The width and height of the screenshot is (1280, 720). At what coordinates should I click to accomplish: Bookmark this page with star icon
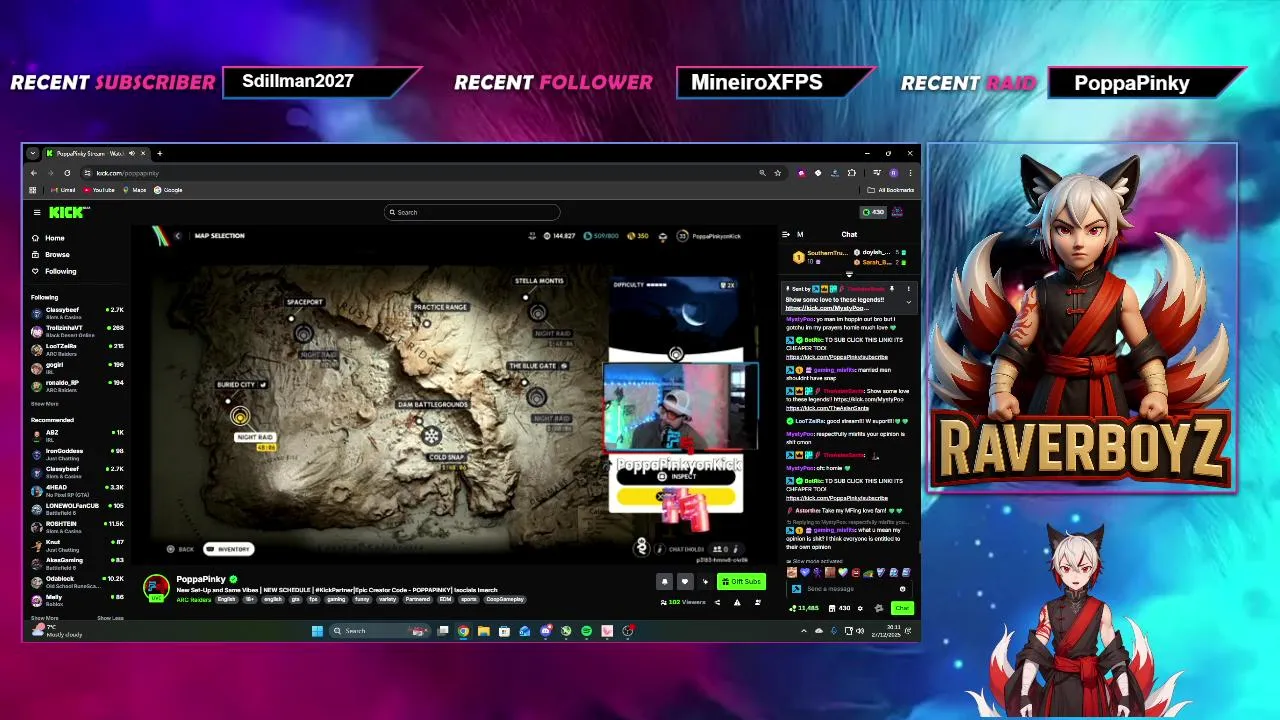(777, 173)
